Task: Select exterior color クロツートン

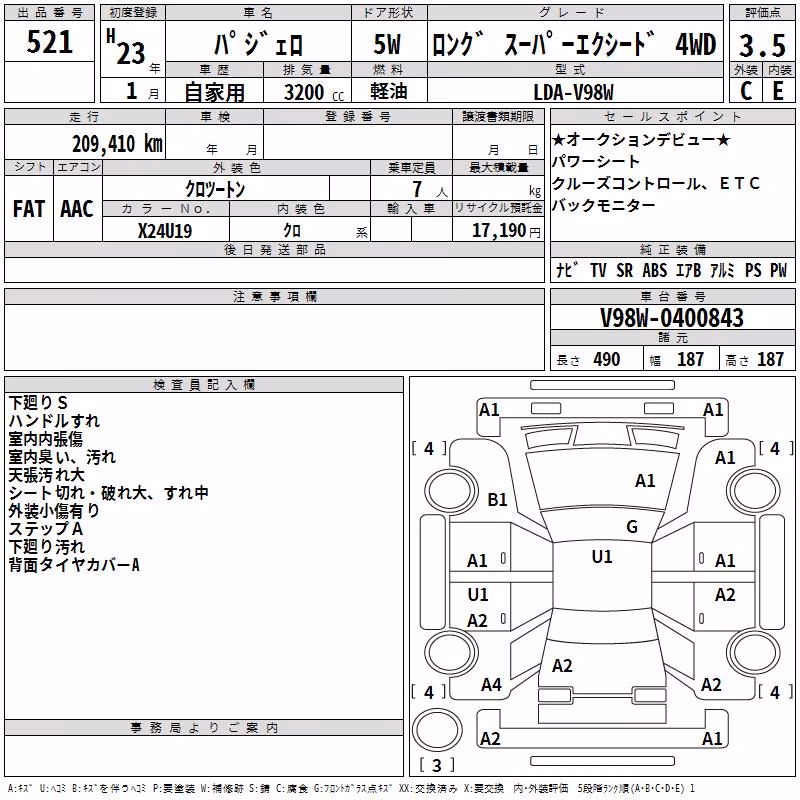Action: pyautogui.click(x=215, y=189)
